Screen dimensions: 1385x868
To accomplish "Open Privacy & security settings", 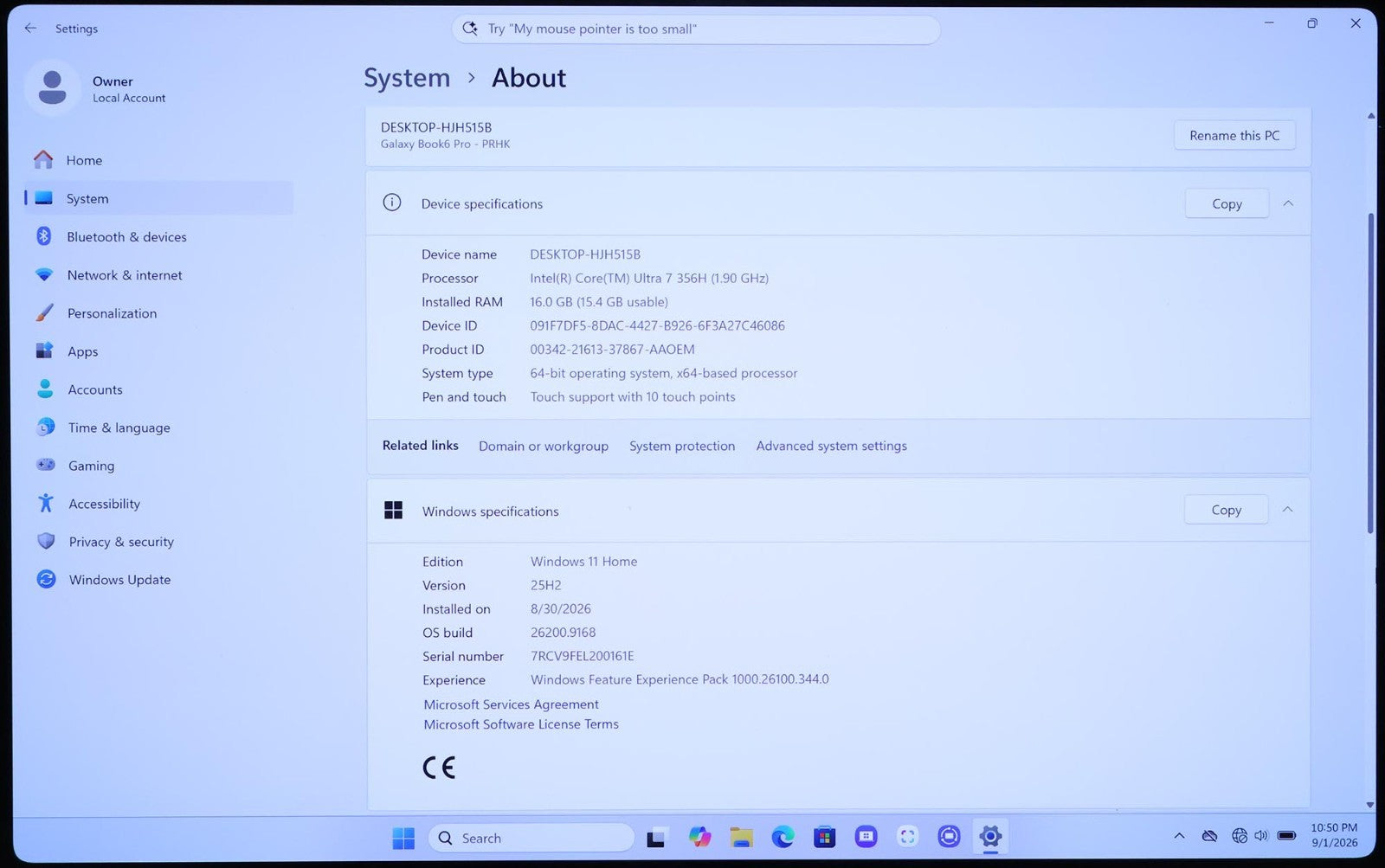I will pyautogui.click(x=121, y=542).
